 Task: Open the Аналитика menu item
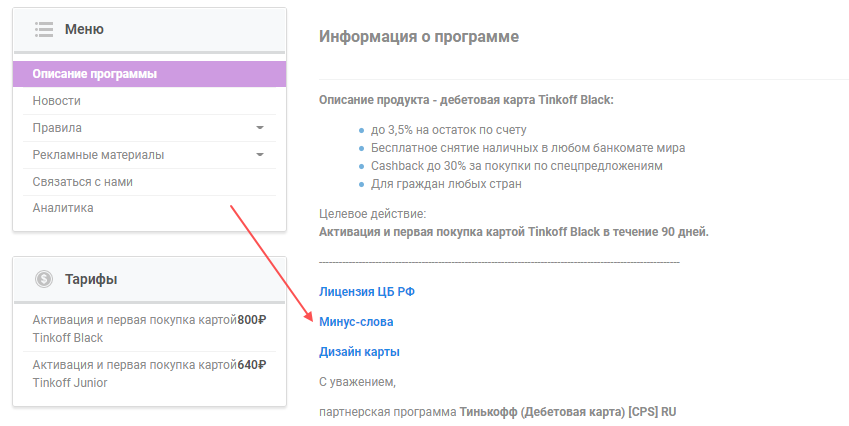63,208
